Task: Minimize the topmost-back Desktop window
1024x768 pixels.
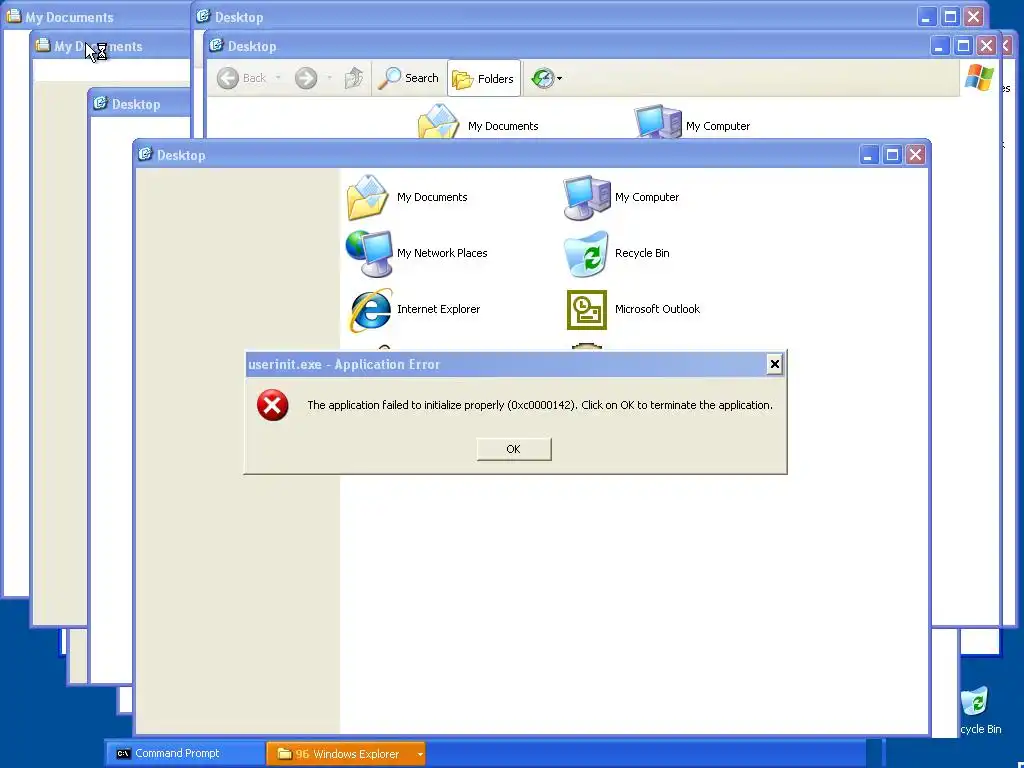Action: [x=927, y=17]
